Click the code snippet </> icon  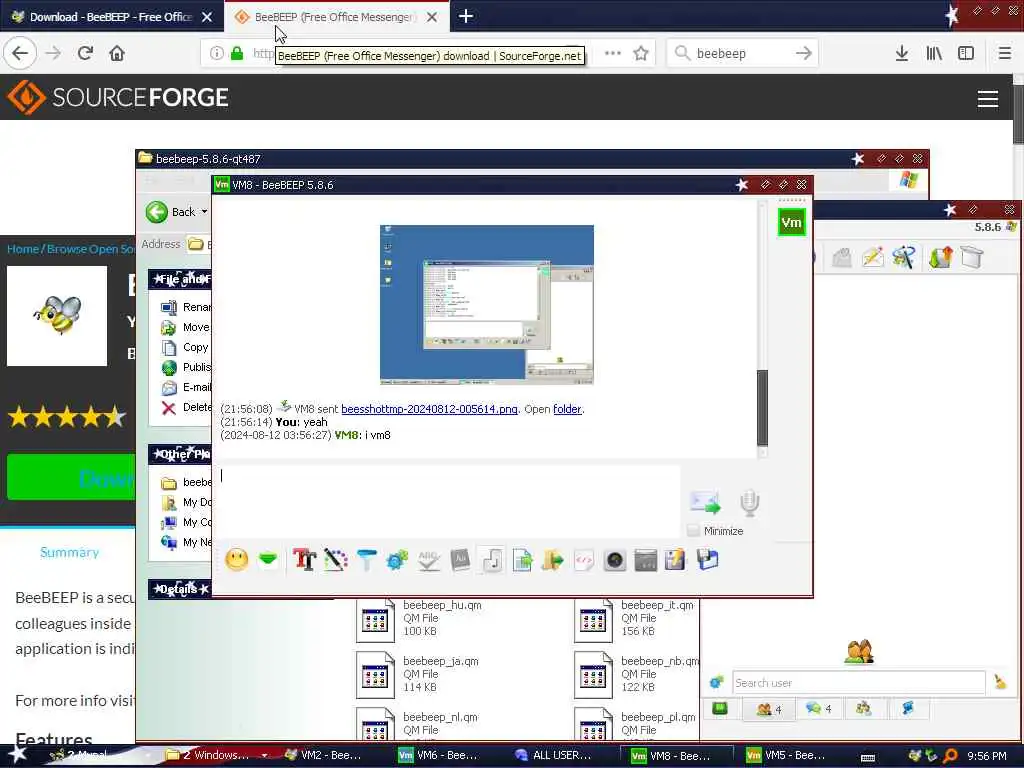[583, 560]
